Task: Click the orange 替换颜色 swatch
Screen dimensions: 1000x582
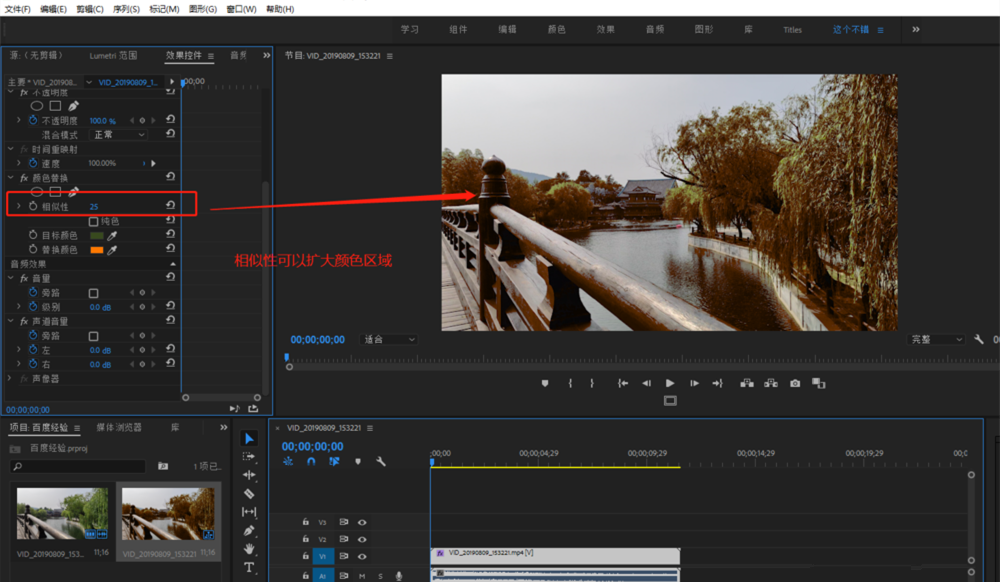Action: point(97,249)
